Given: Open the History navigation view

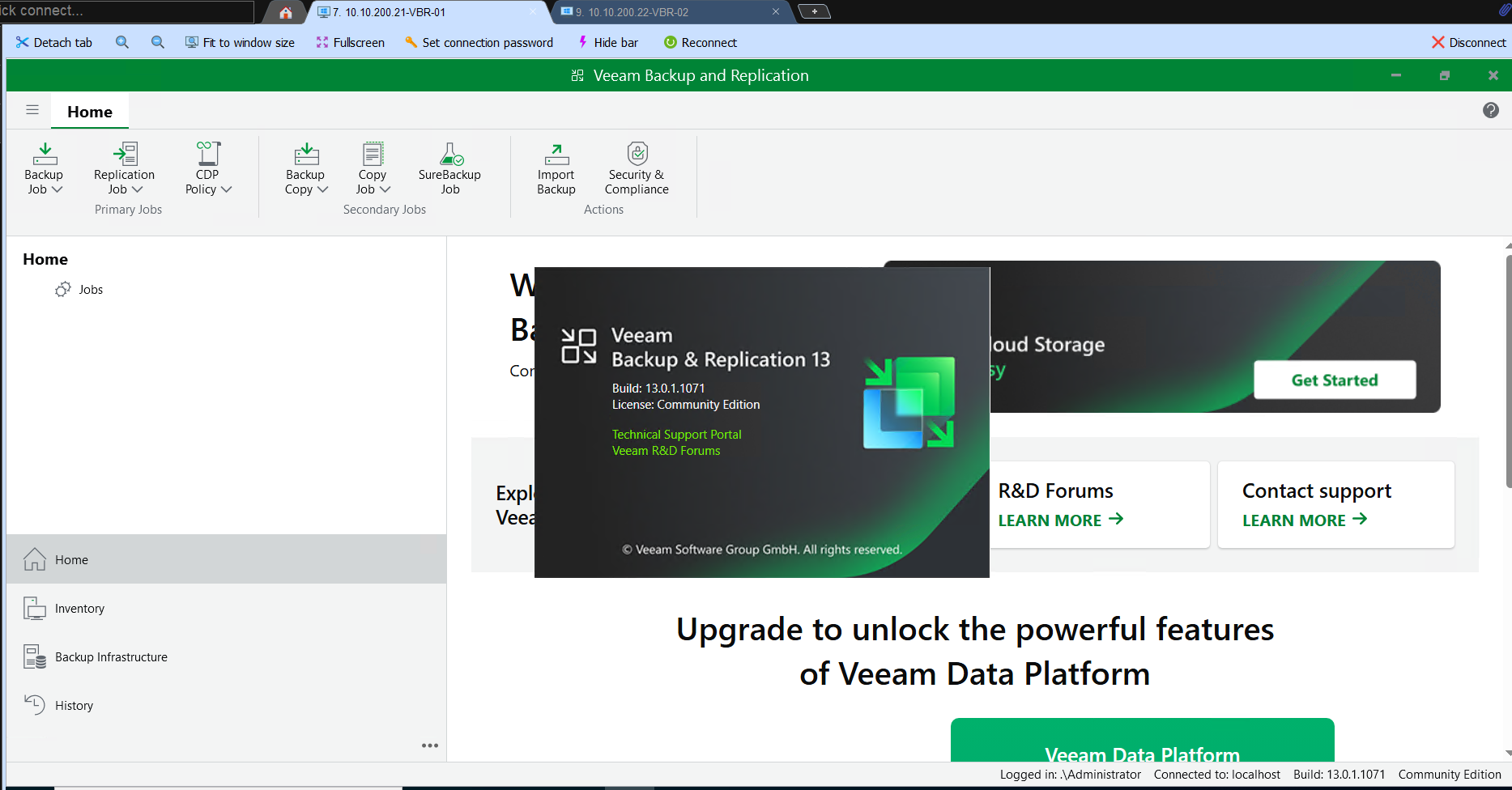Looking at the screenshot, I should click(x=226, y=705).
